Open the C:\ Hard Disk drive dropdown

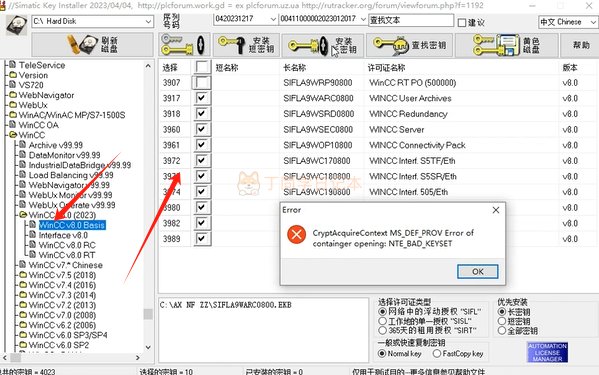pos(92,21)
